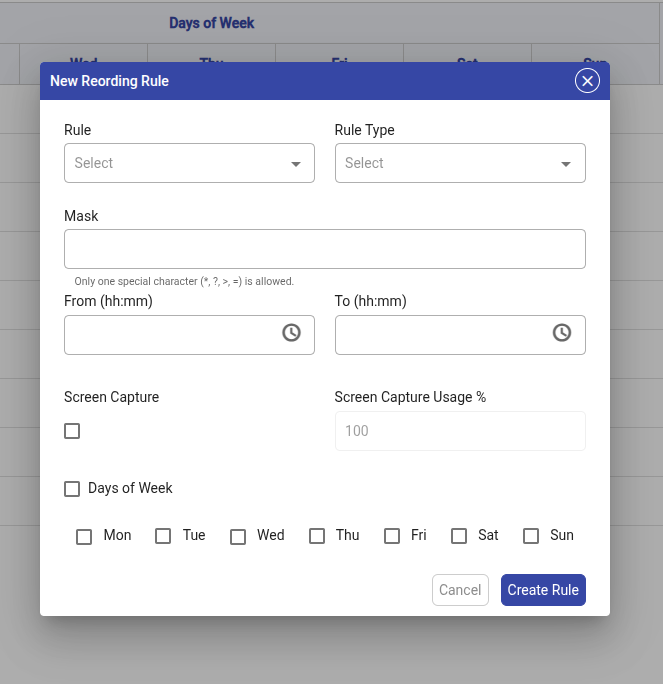Tick the Sun checkbox
The image size is (663, 684).
(531, 536)
